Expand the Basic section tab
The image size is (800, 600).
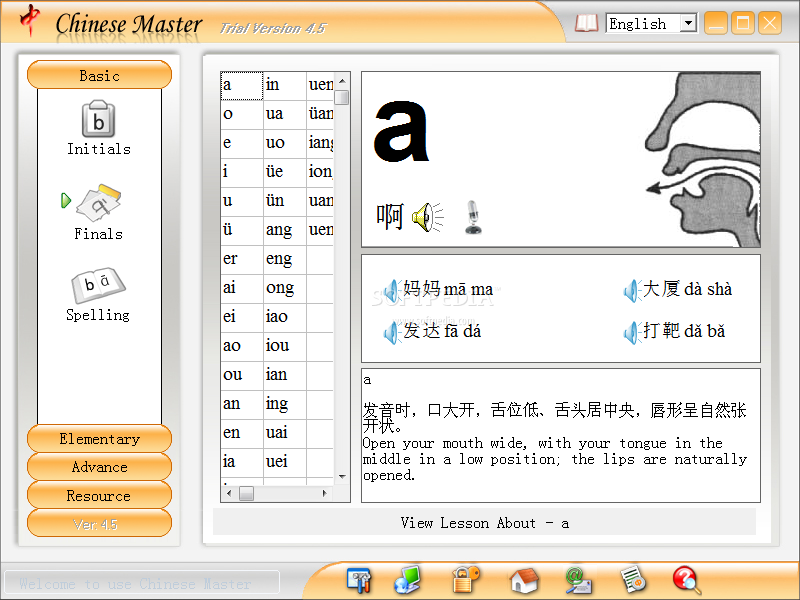click(99, 76)
